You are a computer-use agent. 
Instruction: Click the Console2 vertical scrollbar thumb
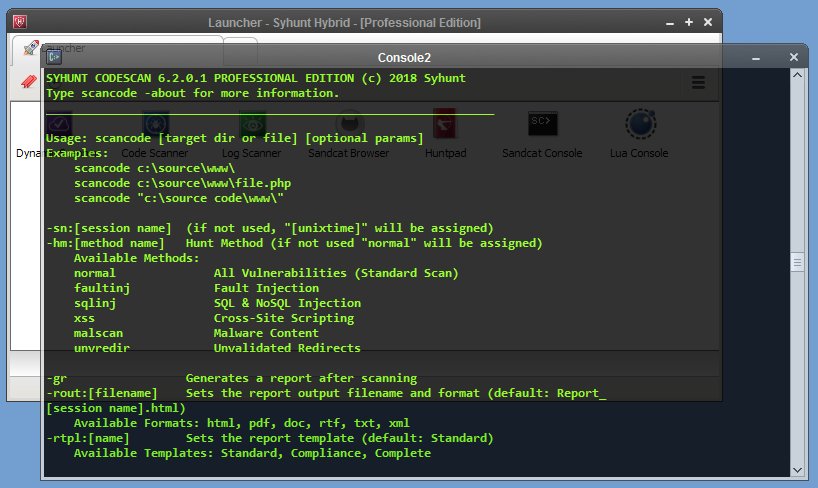797,262
